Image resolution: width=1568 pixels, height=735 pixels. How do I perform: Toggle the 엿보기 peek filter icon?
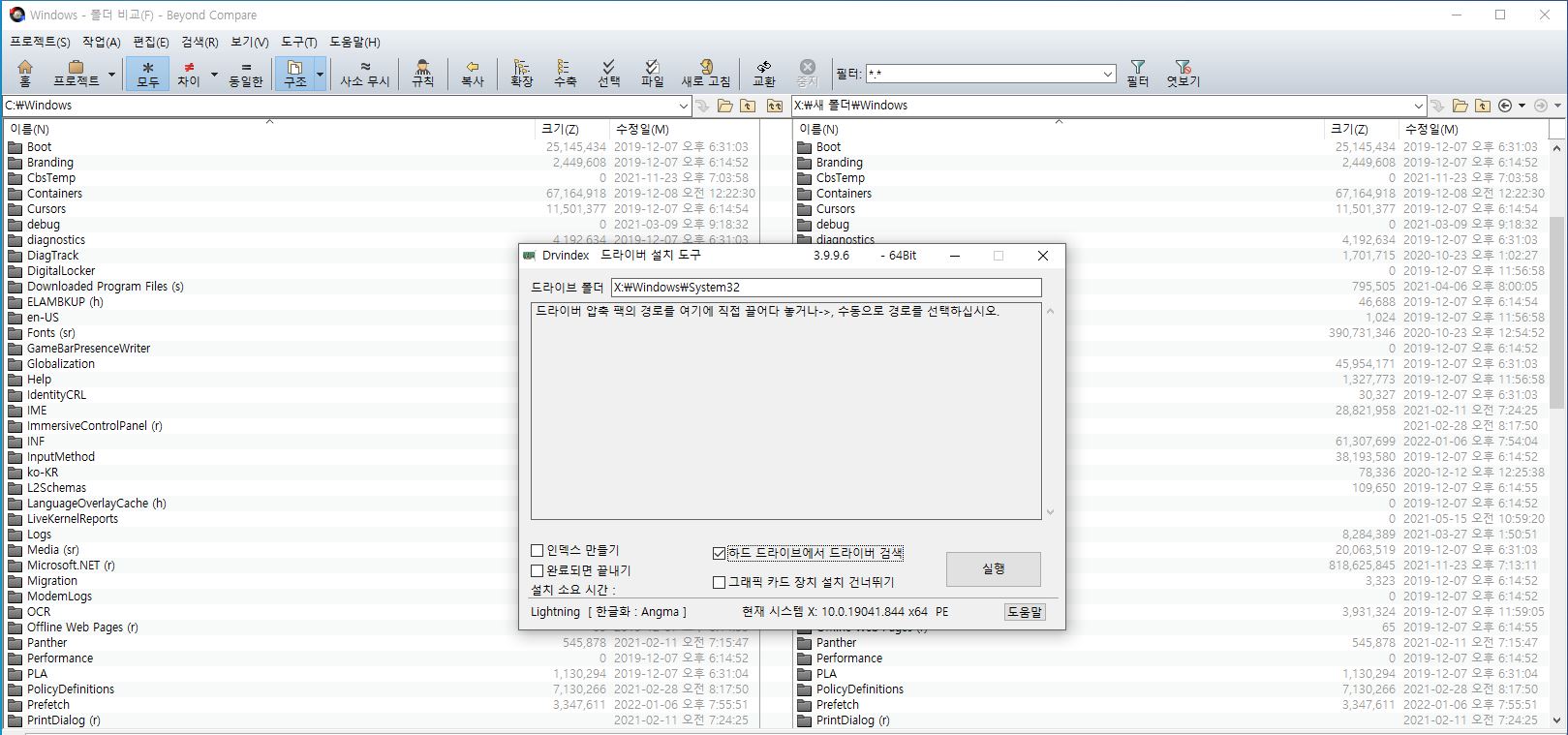[1183, 73]
